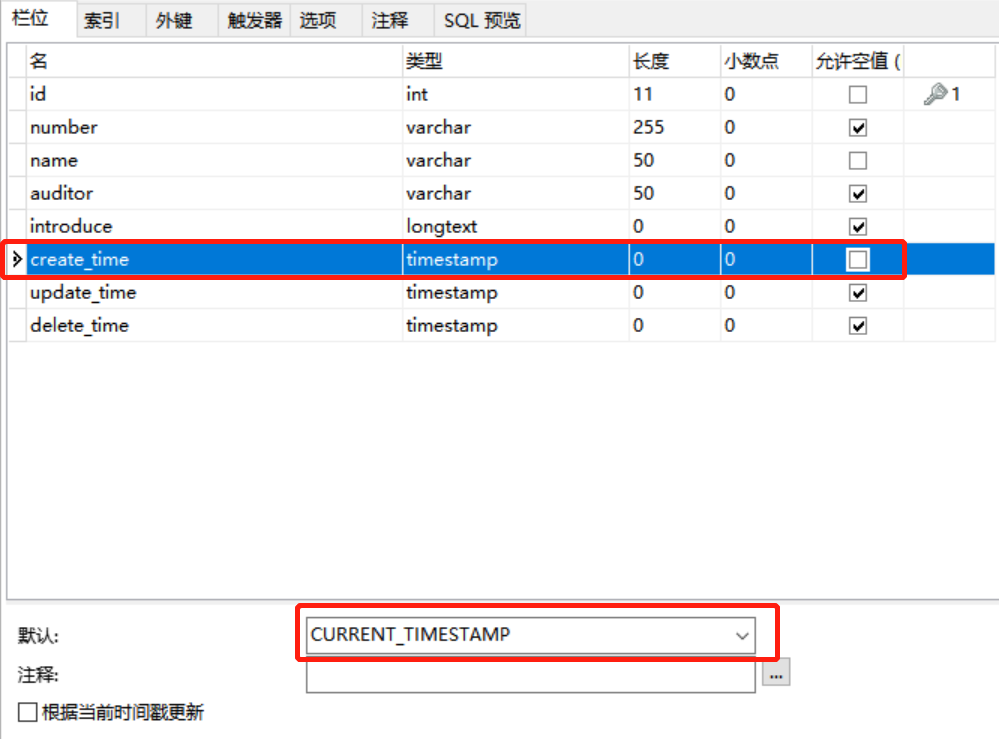Click the length 11 cell of id
The height and width of the screenshot is (739, 999).
click(675, 94)
